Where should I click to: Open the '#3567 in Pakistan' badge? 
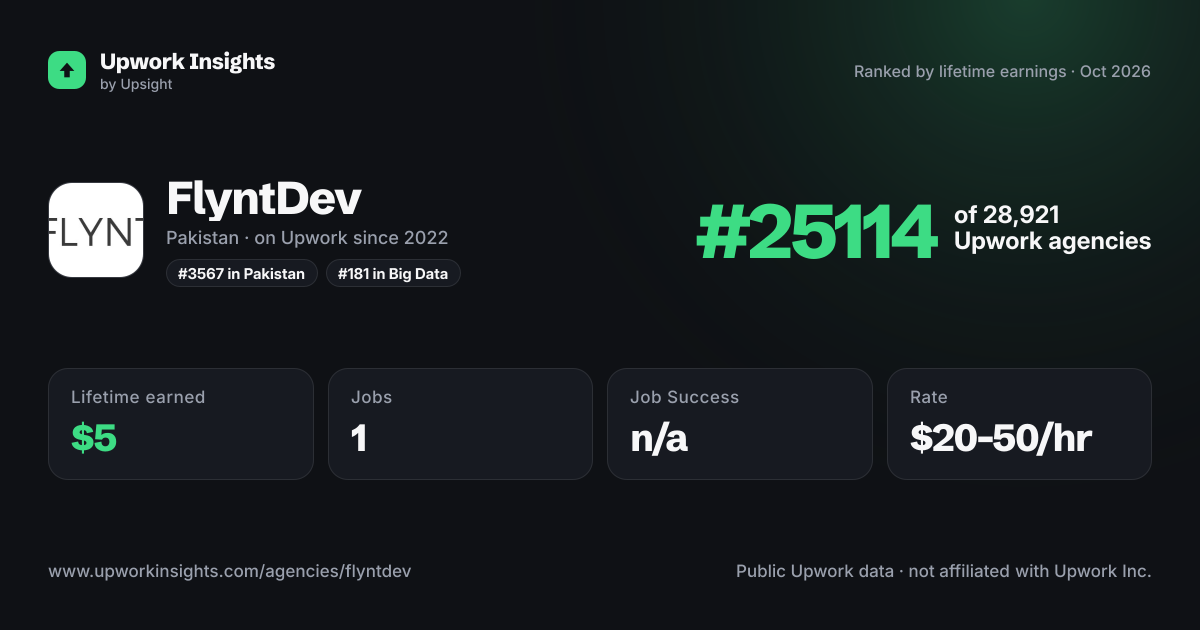(242, 273)
